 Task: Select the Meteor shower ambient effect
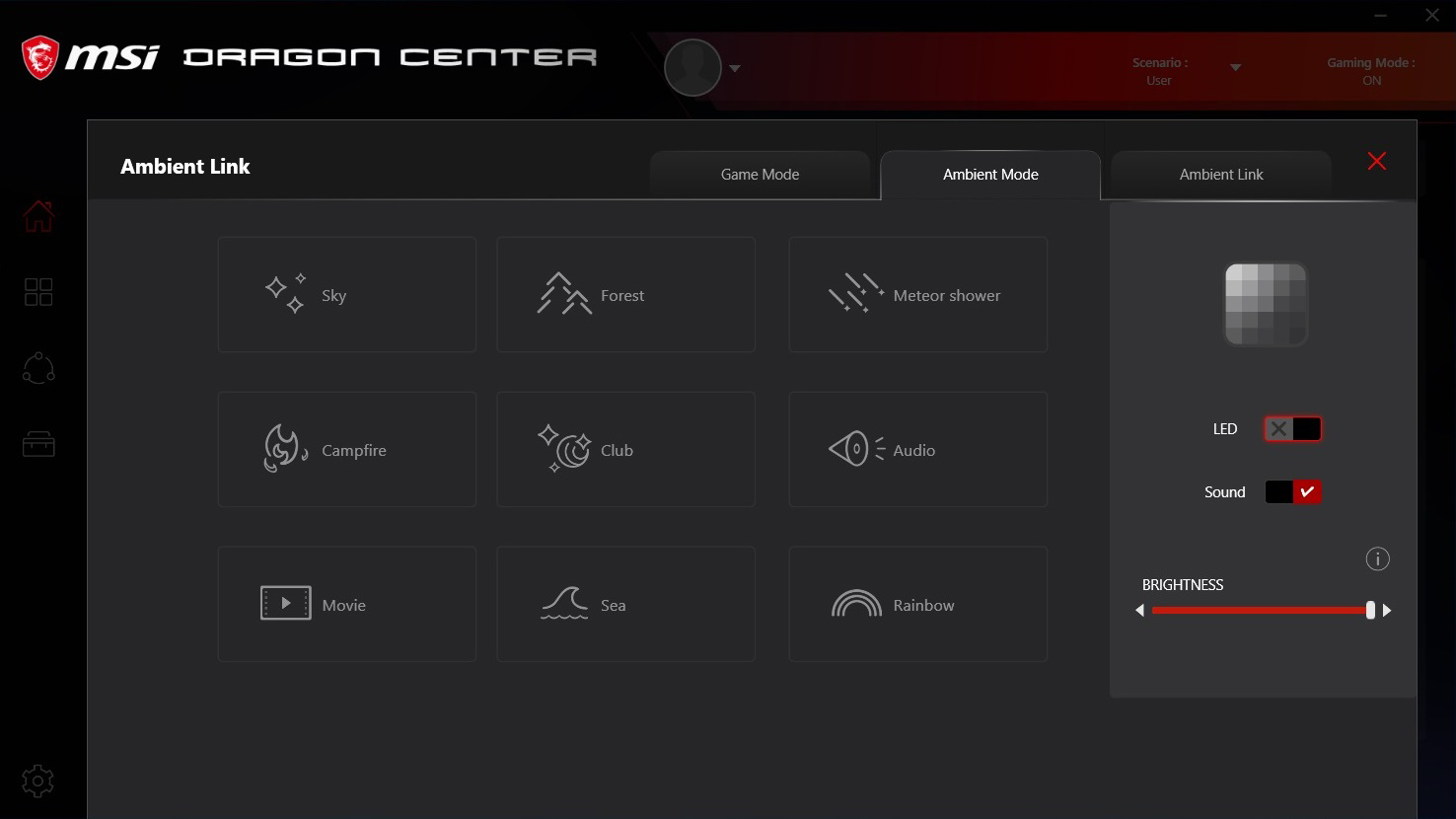917,295
